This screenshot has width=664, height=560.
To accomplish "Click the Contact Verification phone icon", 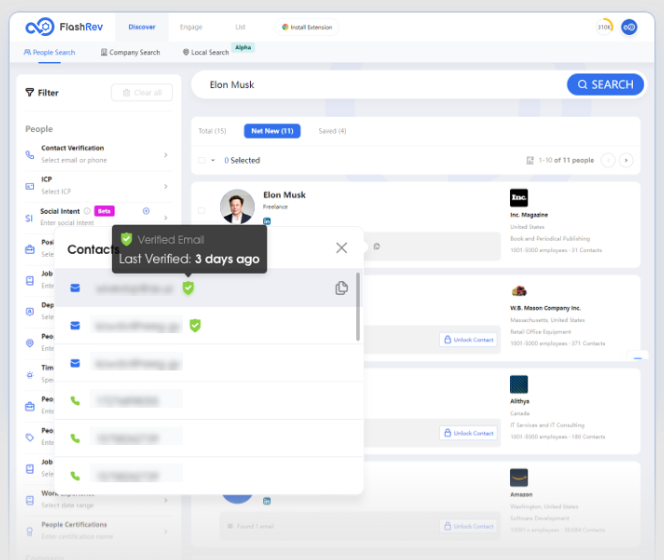I will pyautogui.click(x=30, y=155).
